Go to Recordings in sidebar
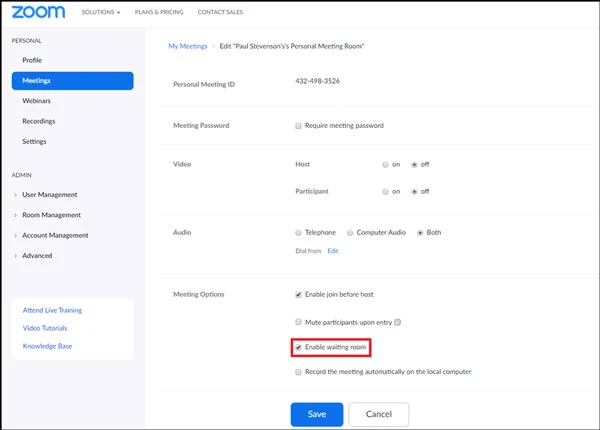Viewport: 600px width, 430px height. point(41,121)
